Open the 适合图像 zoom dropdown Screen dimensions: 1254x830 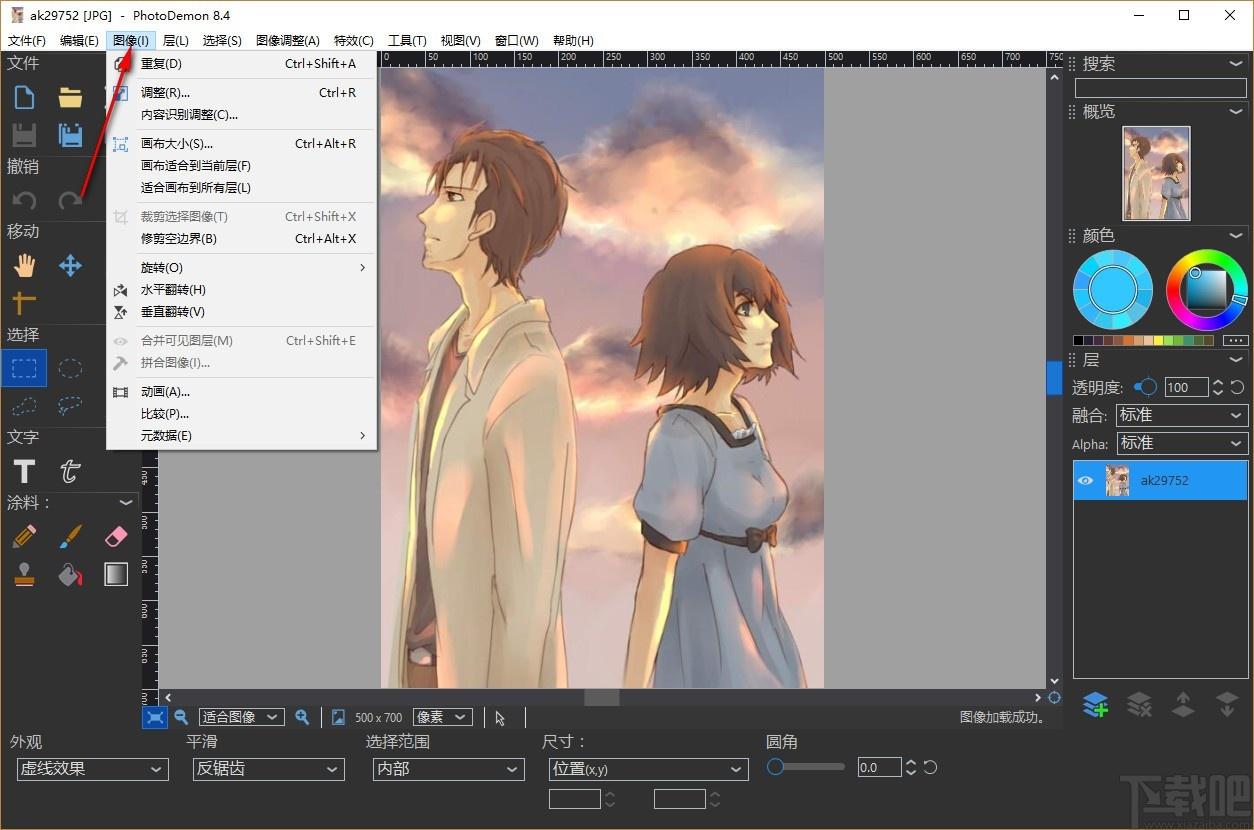coord(241,717)
